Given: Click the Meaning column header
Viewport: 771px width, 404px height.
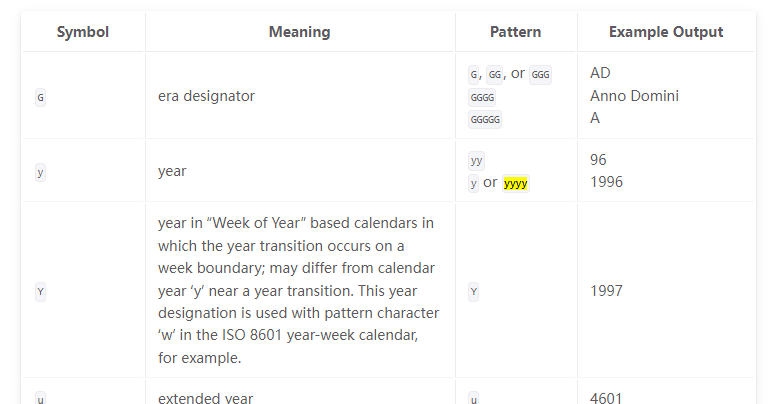Looking at the screenshot, I should pyautogui.click(x=299, y=32).
